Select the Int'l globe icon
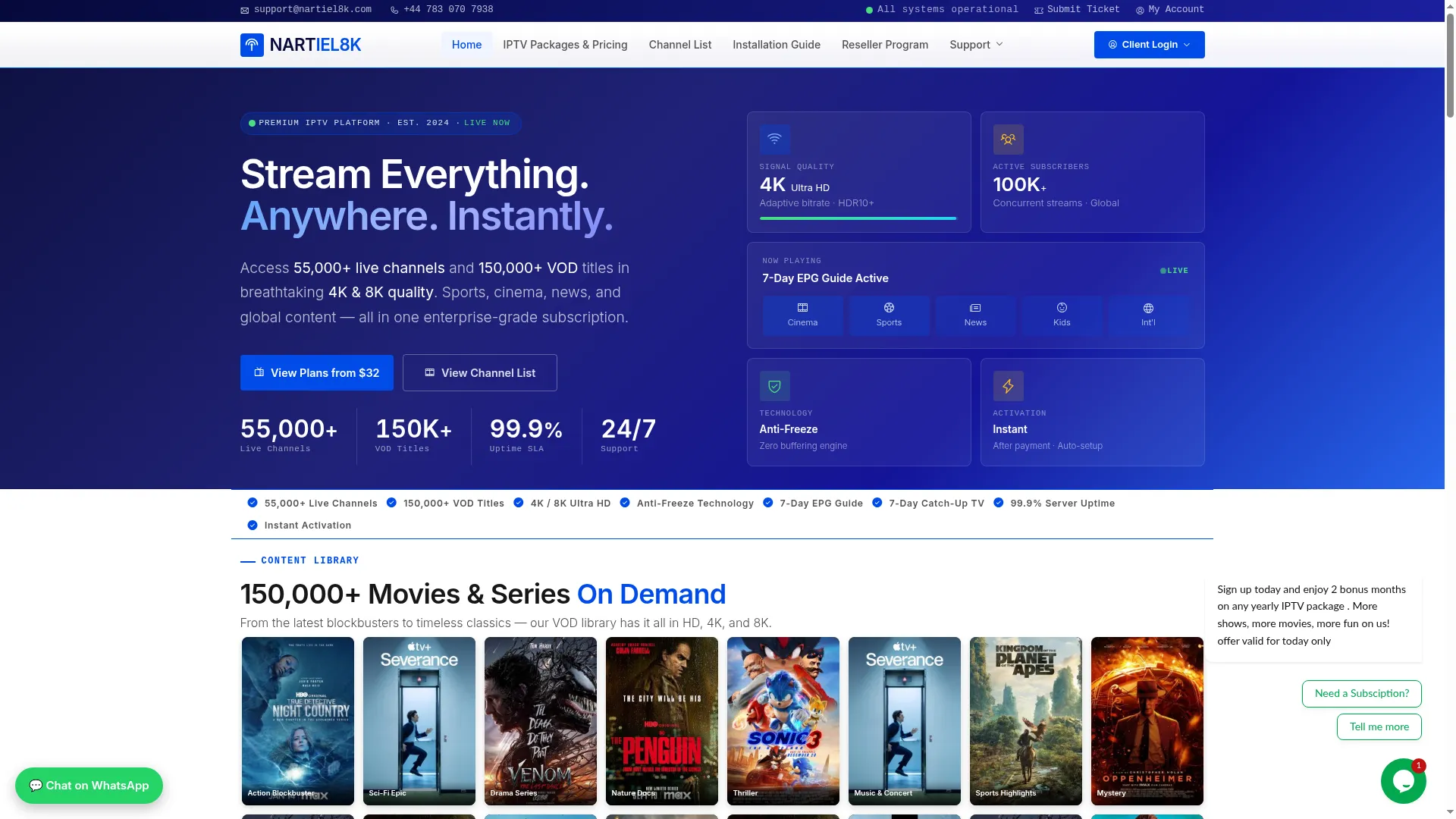 click(x=1148, y=308)
